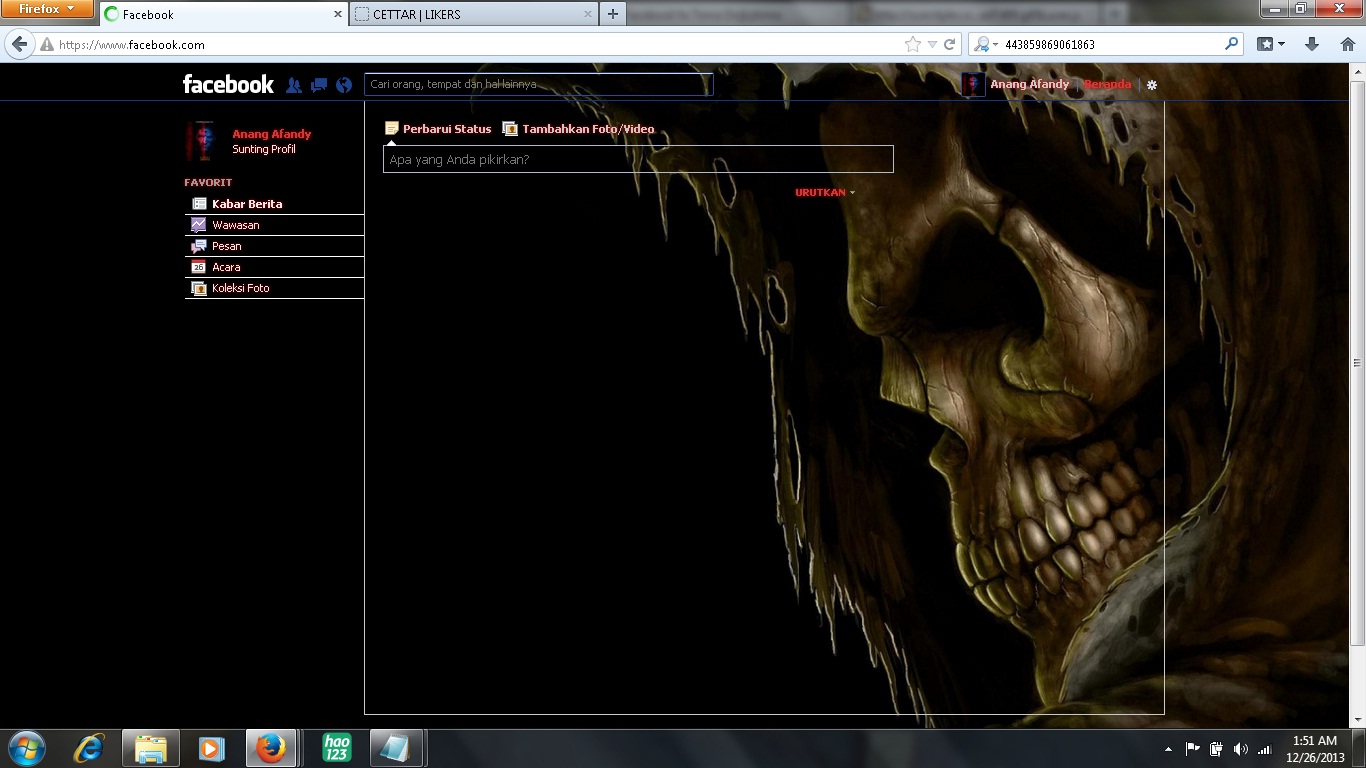Select the Perbarui Status tab
Image resolution: width=1366 pixels, height=768 pixels.
tap(438, 128)
